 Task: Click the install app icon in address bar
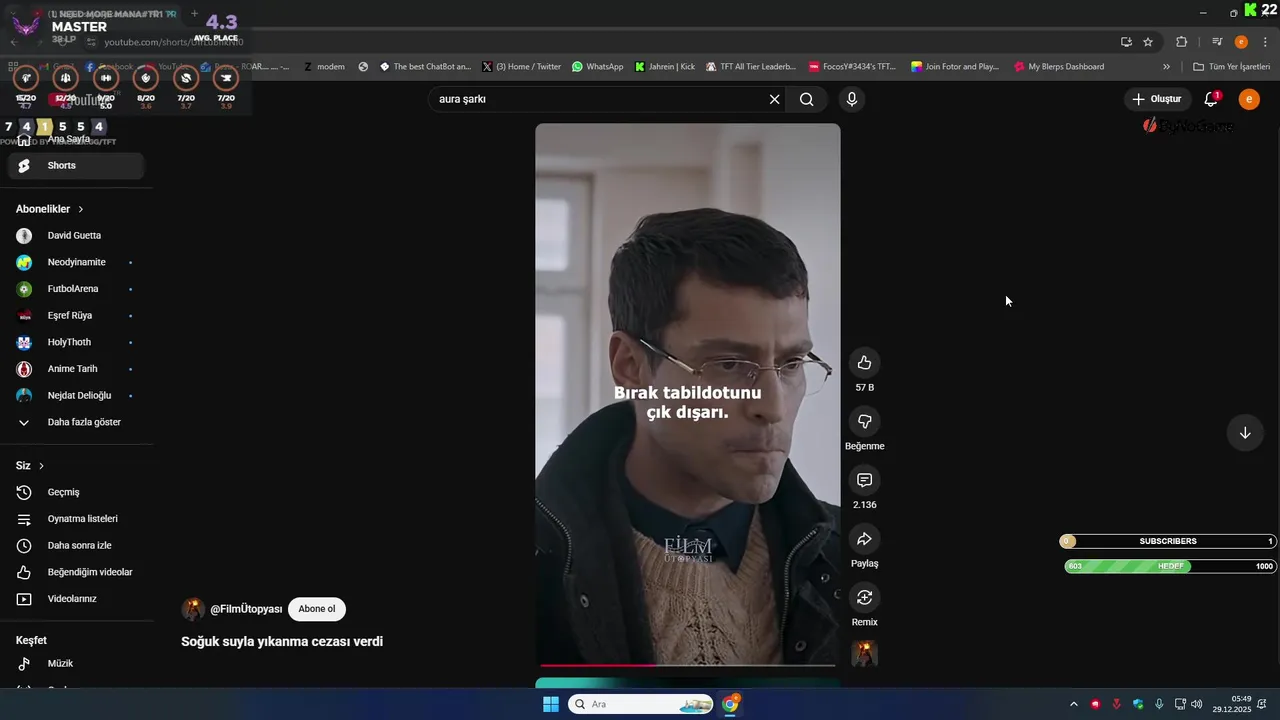pyautogui.click(x=1126, y=42)
